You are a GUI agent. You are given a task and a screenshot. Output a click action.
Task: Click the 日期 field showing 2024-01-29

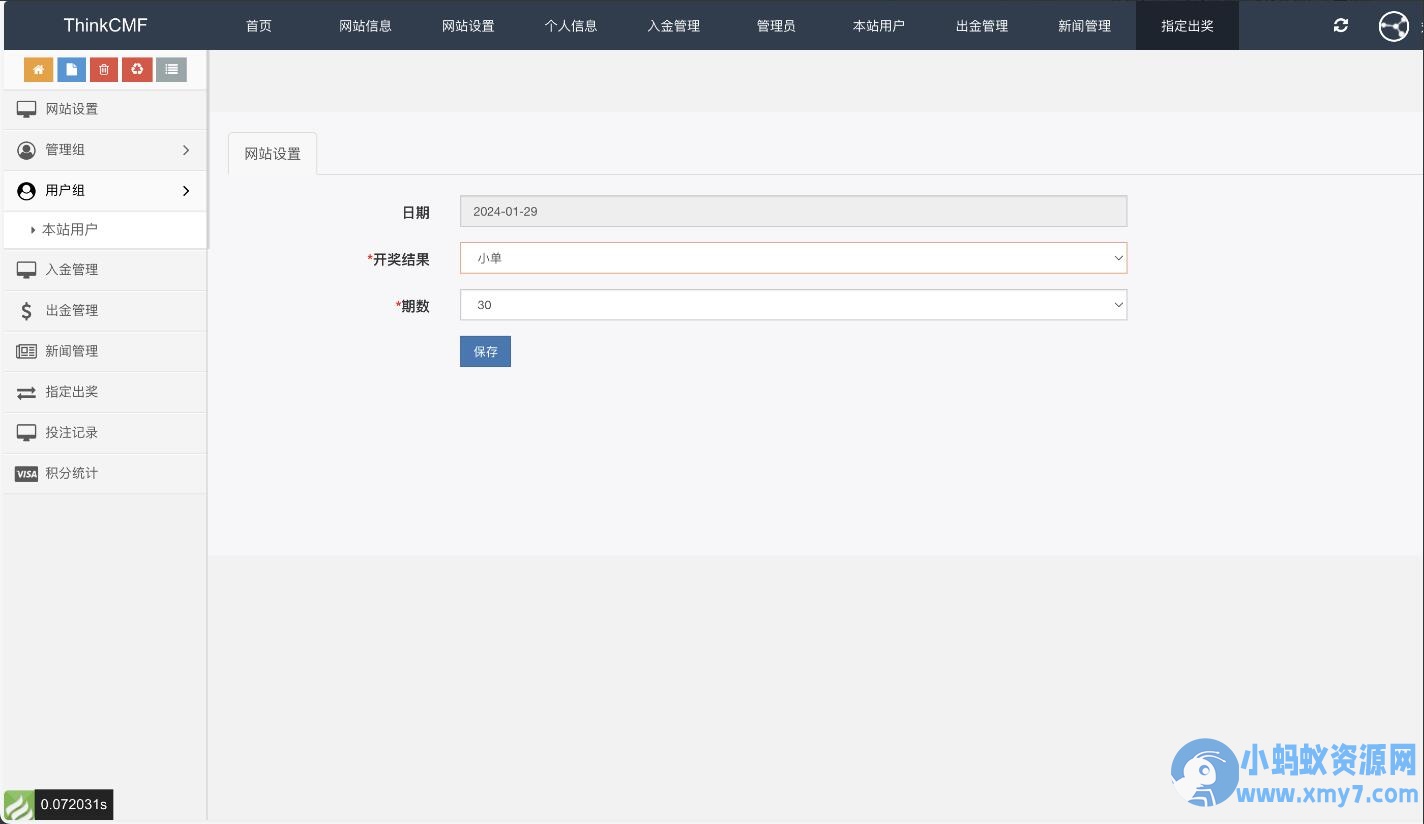793,211
